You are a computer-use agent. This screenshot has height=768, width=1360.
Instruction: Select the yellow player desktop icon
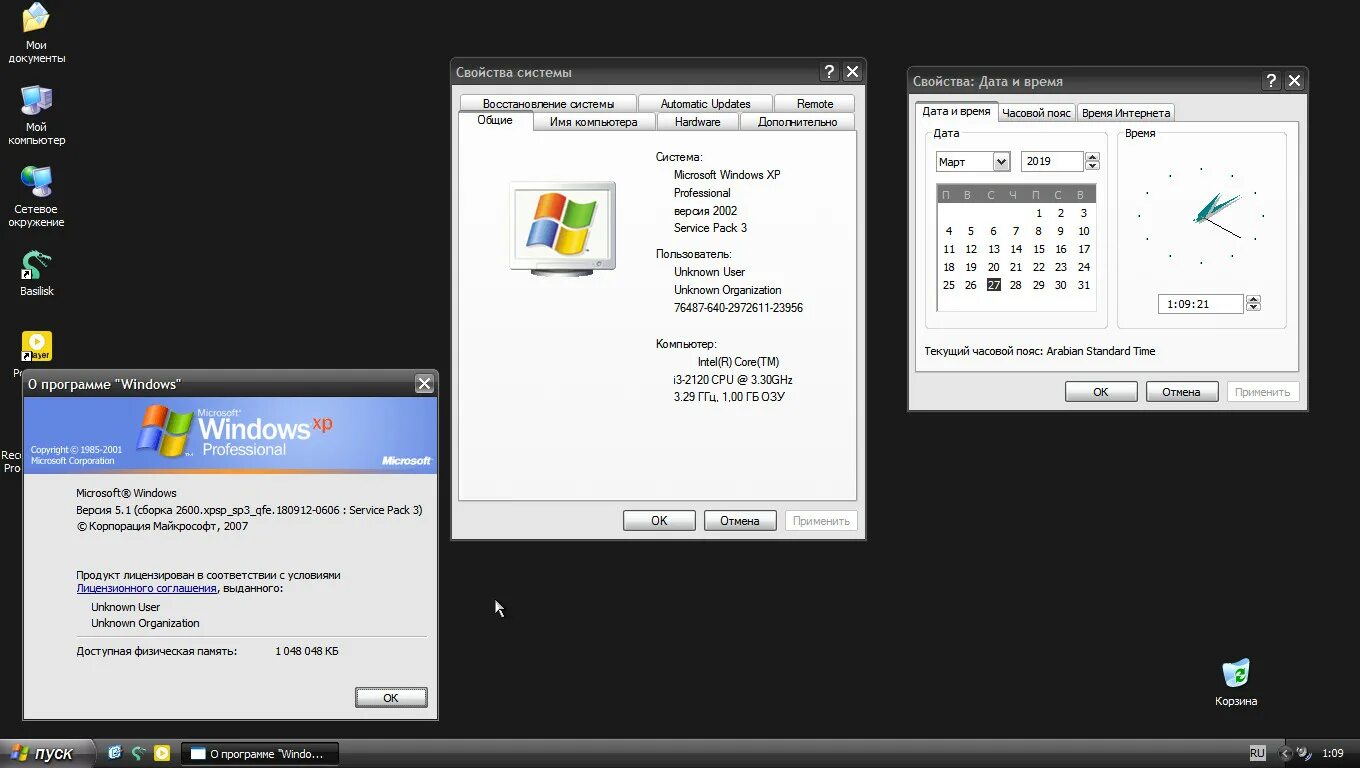(36, 346)
